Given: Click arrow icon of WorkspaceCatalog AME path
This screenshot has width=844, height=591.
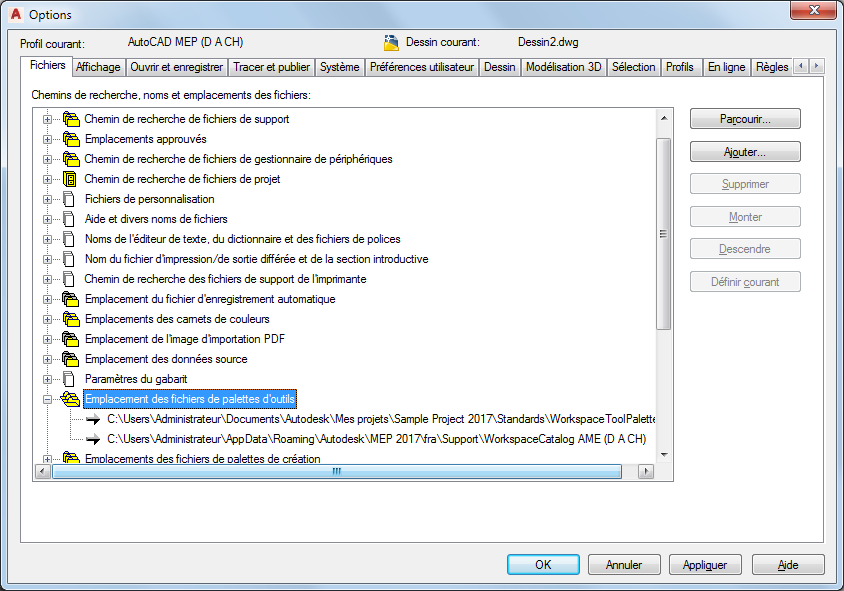Looking at the screenshot, I should 93,439.
